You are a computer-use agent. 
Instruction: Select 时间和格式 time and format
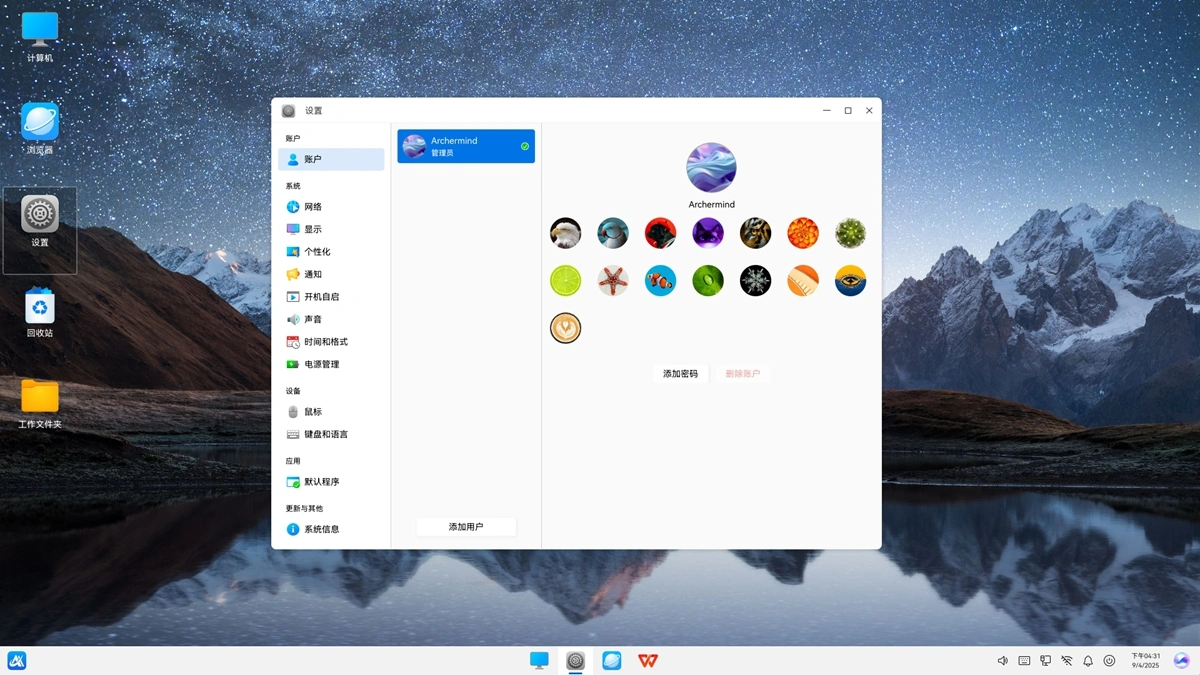point(326,342)
